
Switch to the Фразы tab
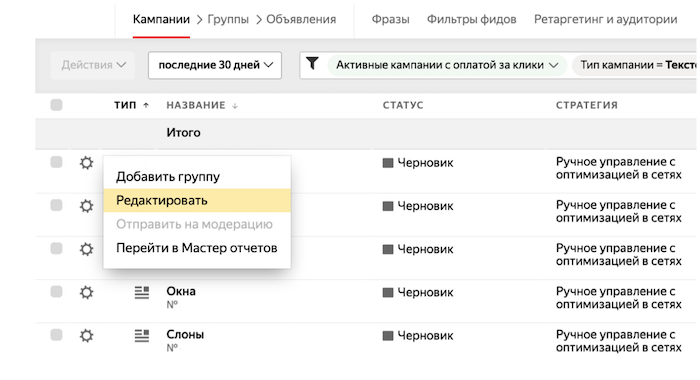391,19
